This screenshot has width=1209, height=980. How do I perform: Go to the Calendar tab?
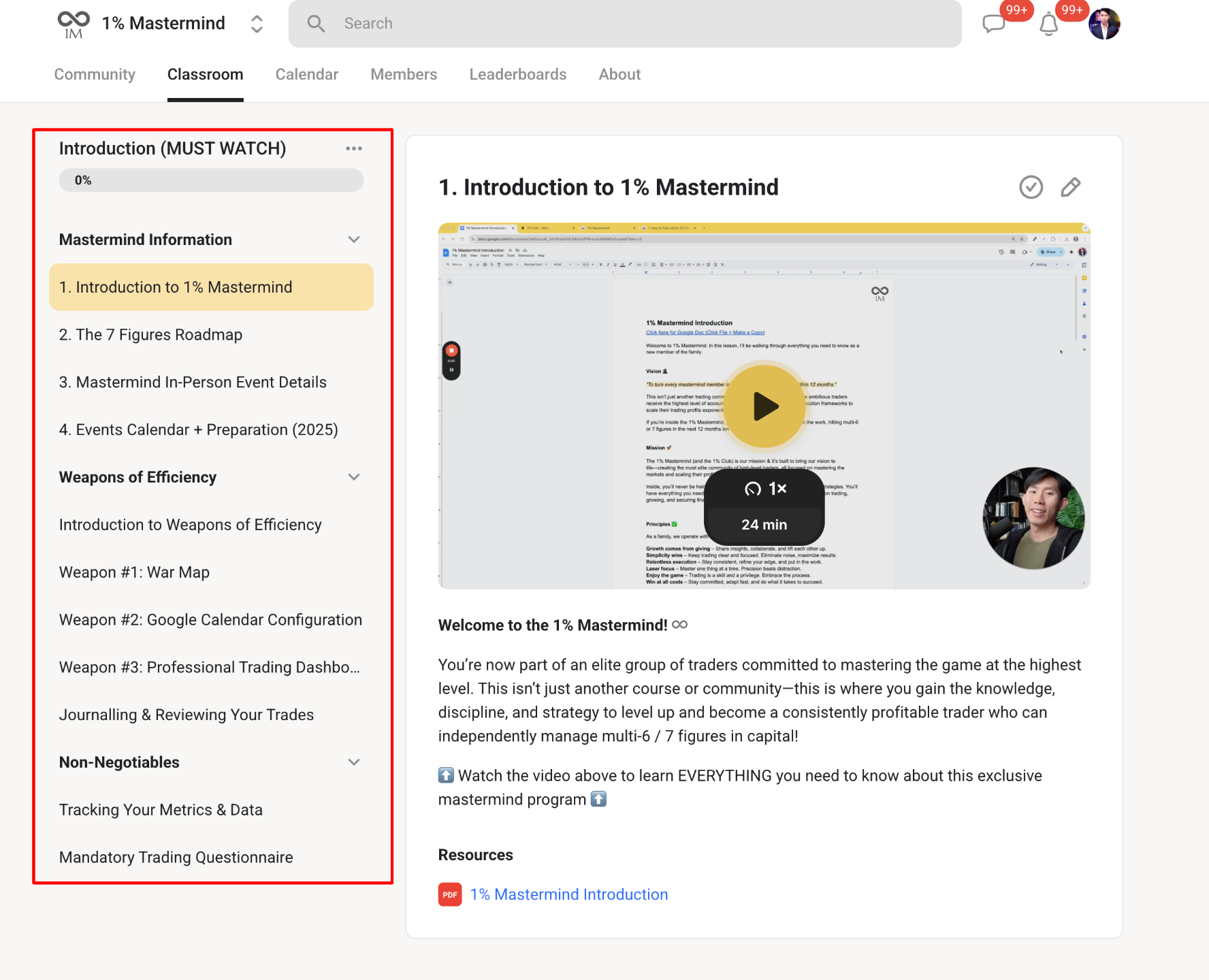click(307, 74)
